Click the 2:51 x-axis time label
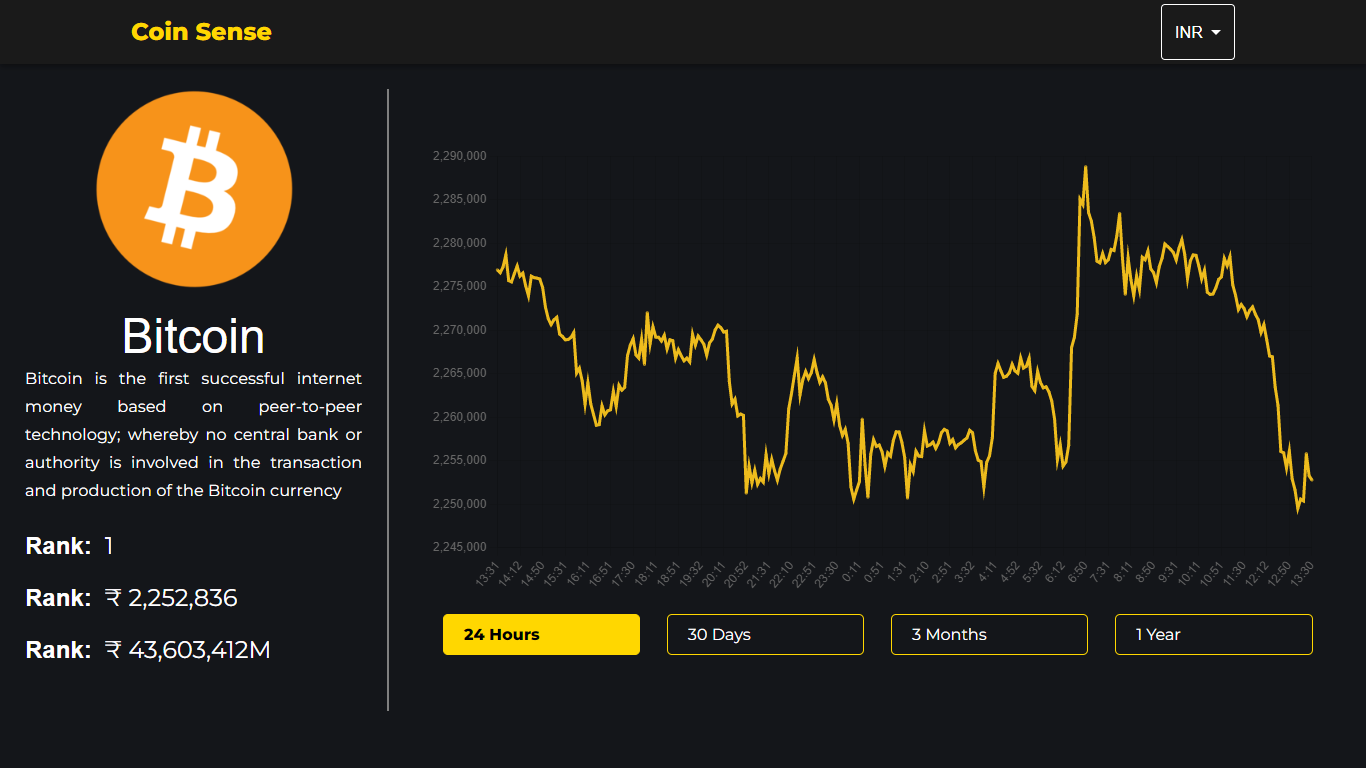 942,573
